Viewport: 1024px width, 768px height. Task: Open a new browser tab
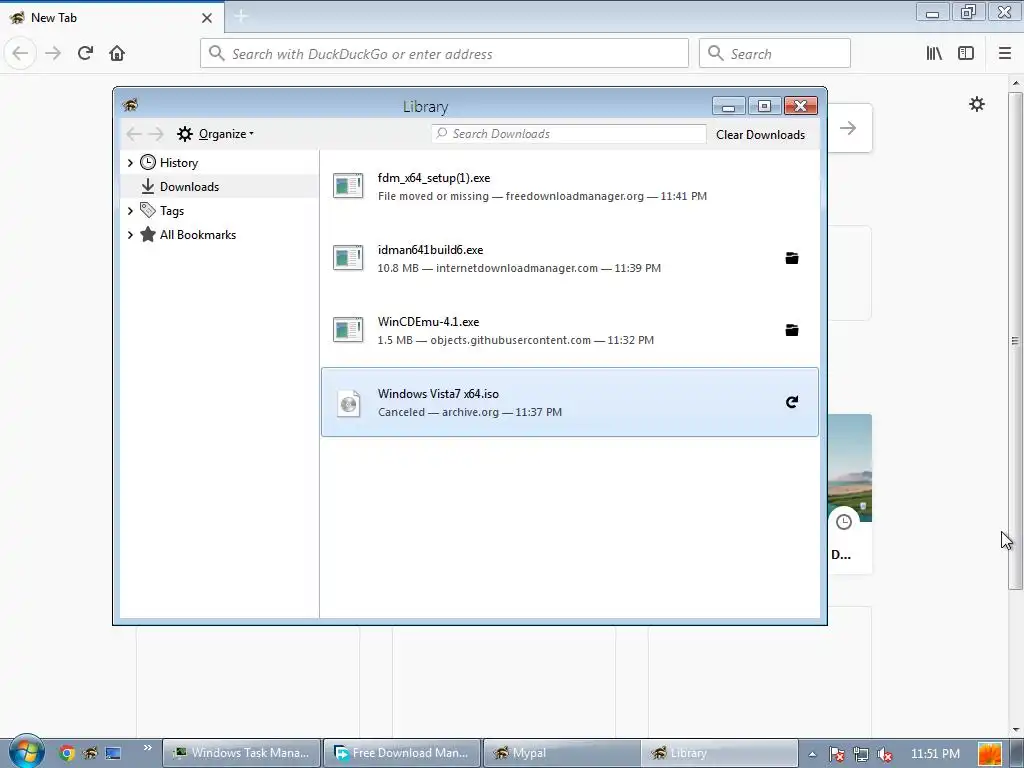tap(240, 17)
